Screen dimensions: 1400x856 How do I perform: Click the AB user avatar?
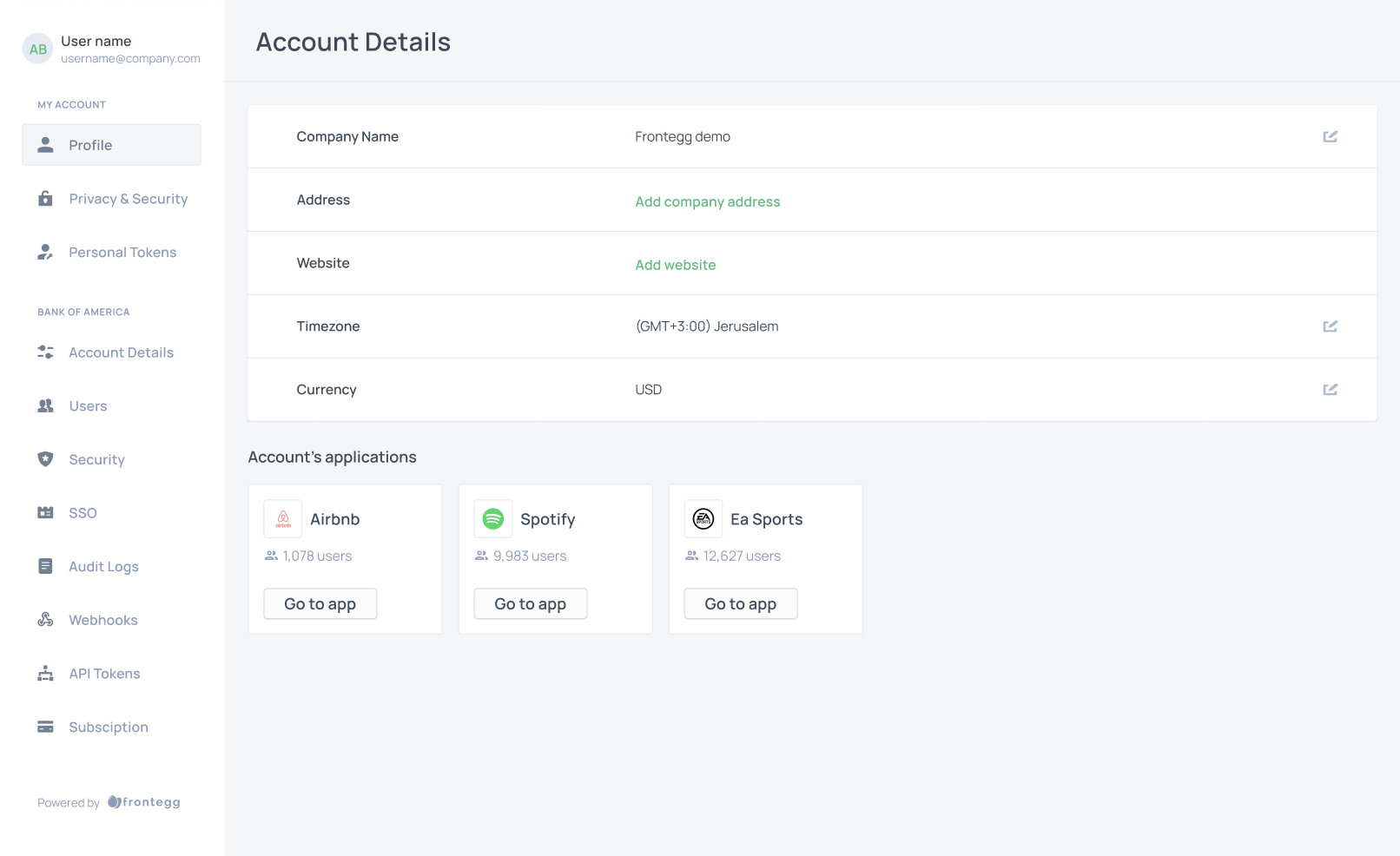click(x=37, y=49)
